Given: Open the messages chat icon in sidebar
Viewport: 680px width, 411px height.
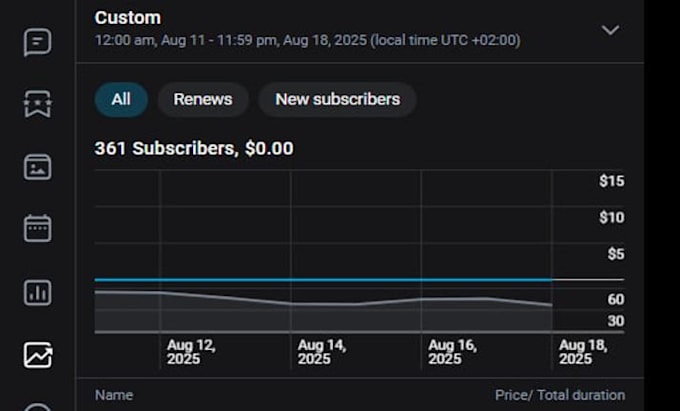Looking at the screenshot, I should tap(37, 42).
